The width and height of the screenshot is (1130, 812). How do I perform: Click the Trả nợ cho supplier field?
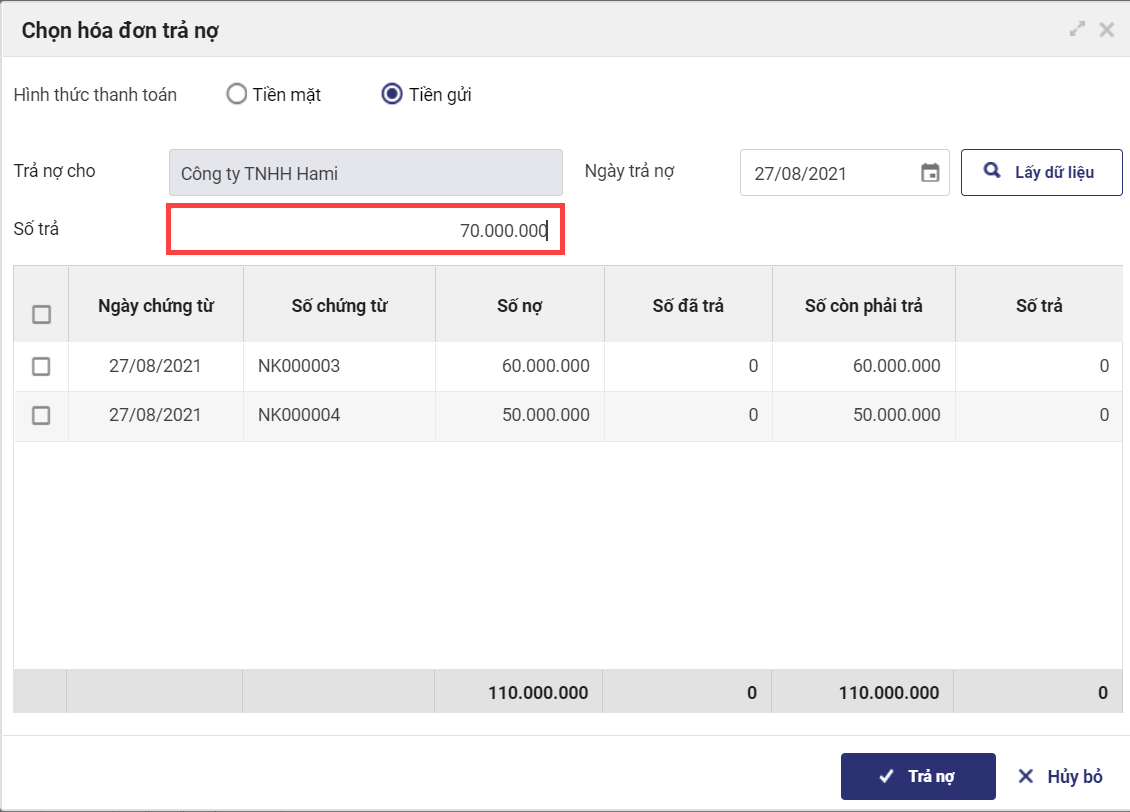click(x=365, y=173)
